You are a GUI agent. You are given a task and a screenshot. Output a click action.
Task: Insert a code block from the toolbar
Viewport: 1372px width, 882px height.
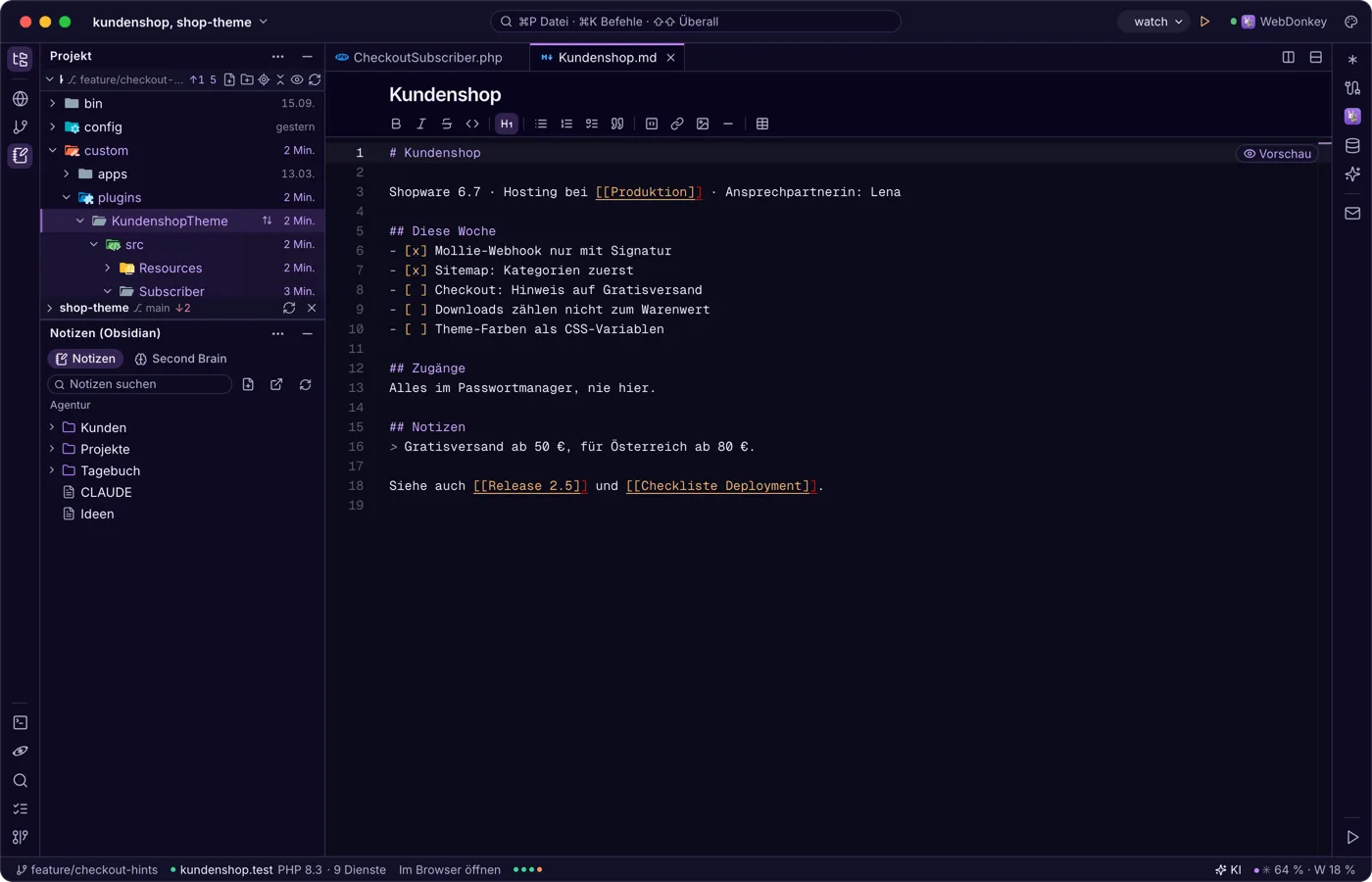652,123
